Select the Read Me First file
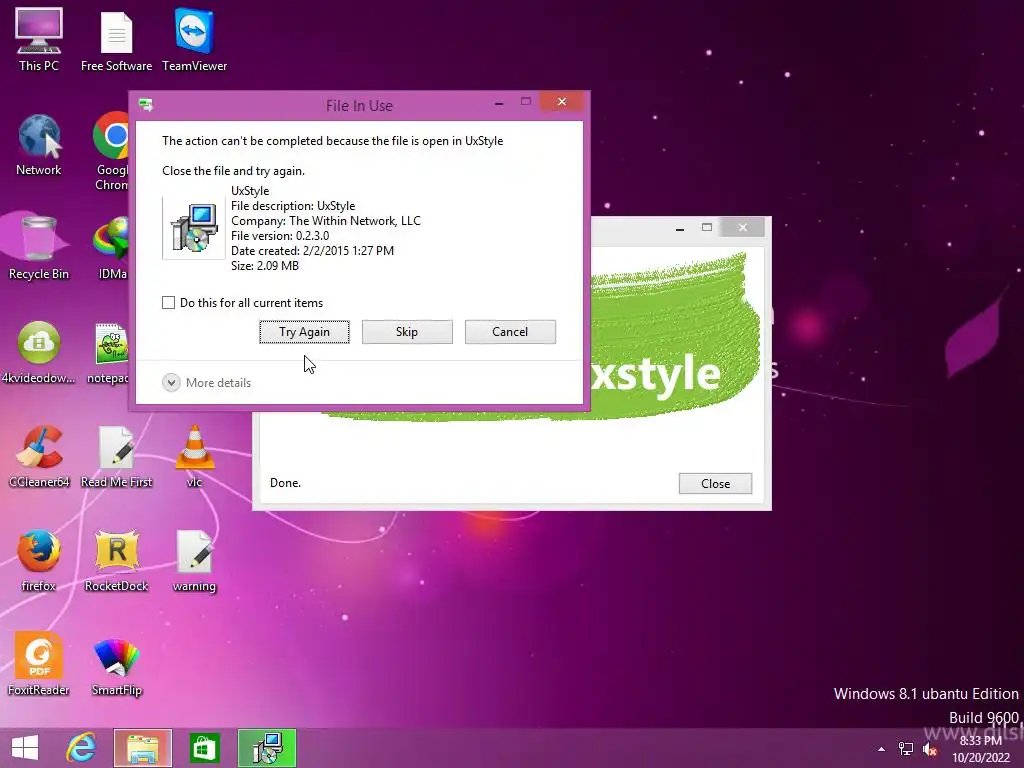Viewport: 1024px width, 768px height. tap(116, 456)
